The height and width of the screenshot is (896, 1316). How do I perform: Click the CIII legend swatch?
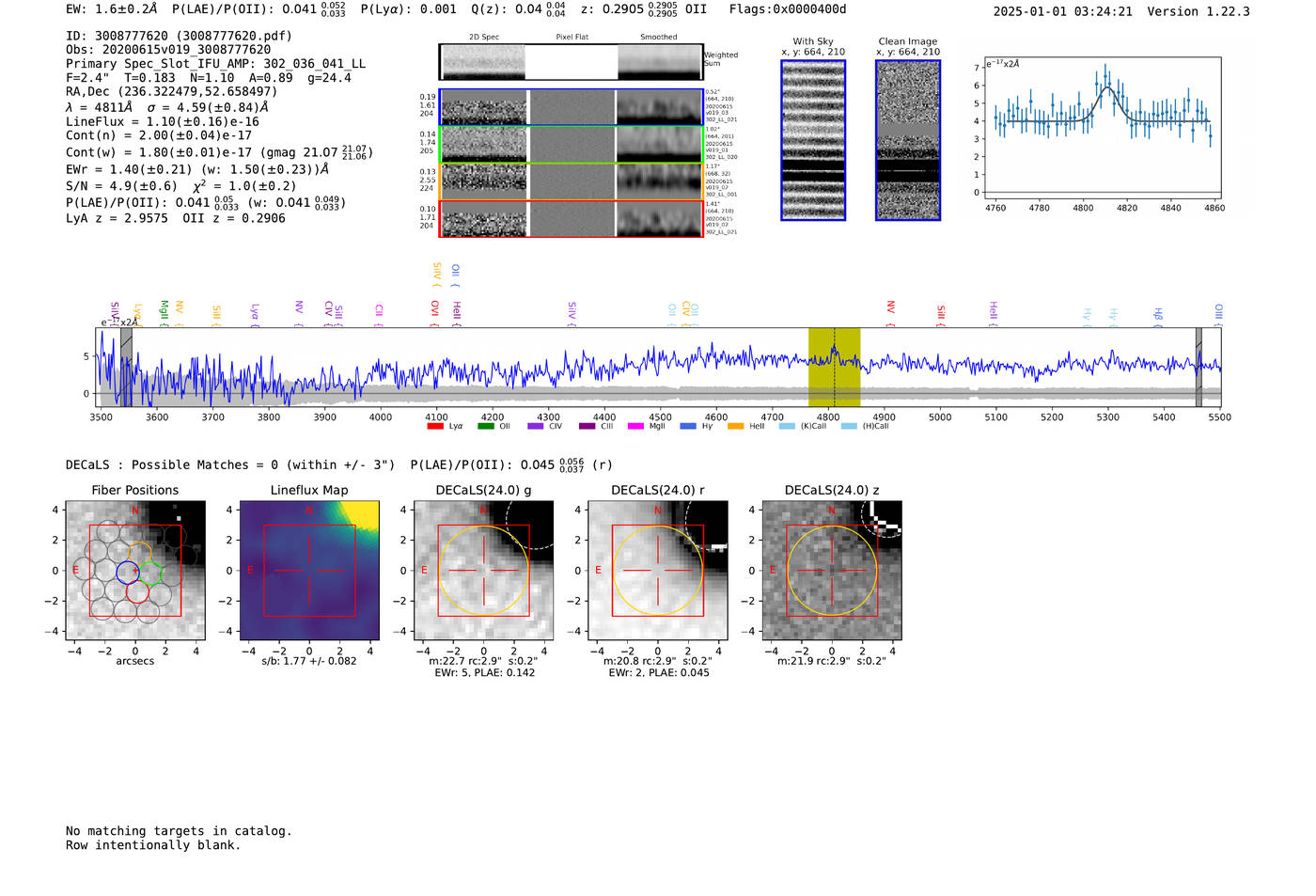click(x=587, y=426)
